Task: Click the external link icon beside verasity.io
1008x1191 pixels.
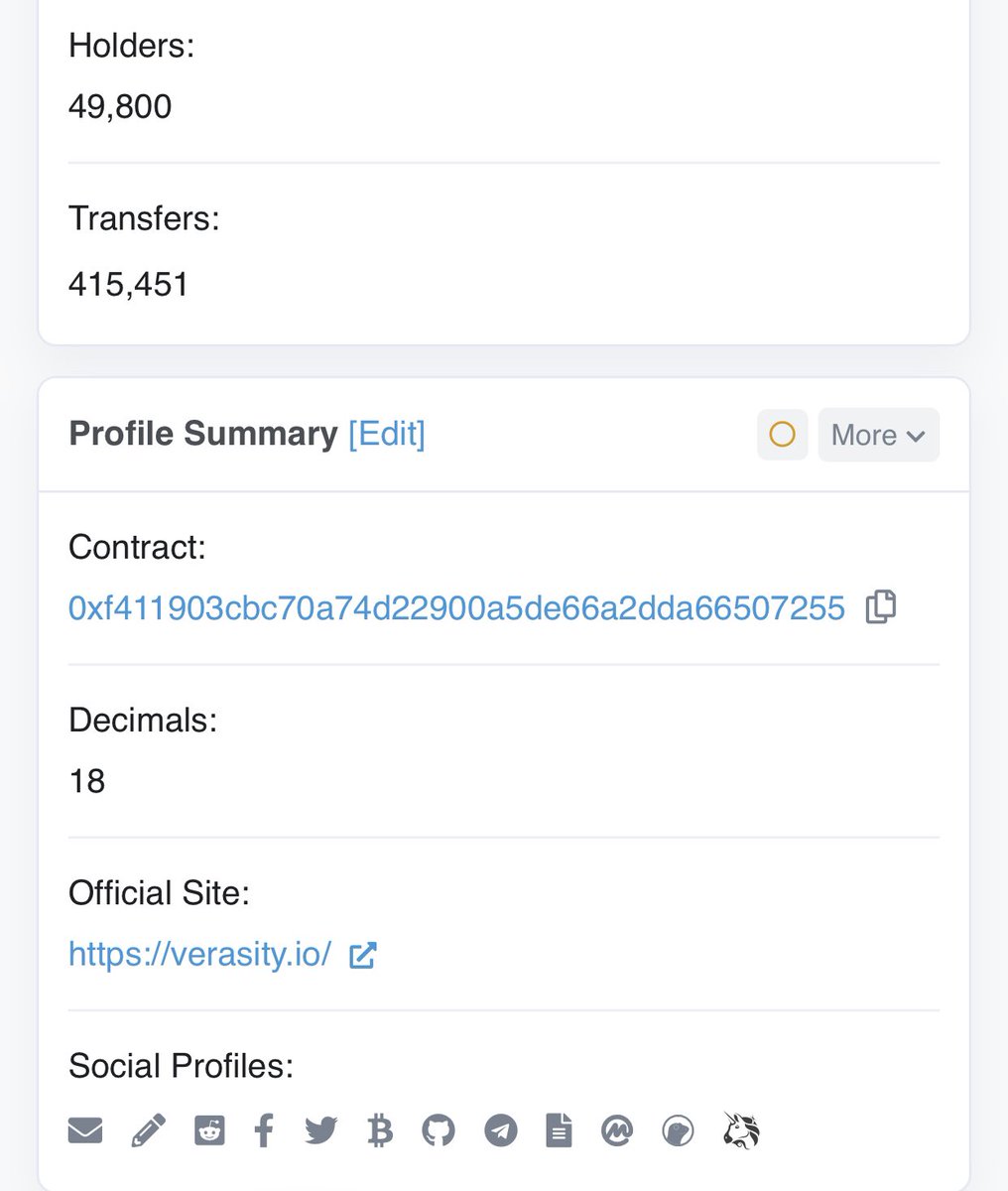Action: (x=363, y=955)
